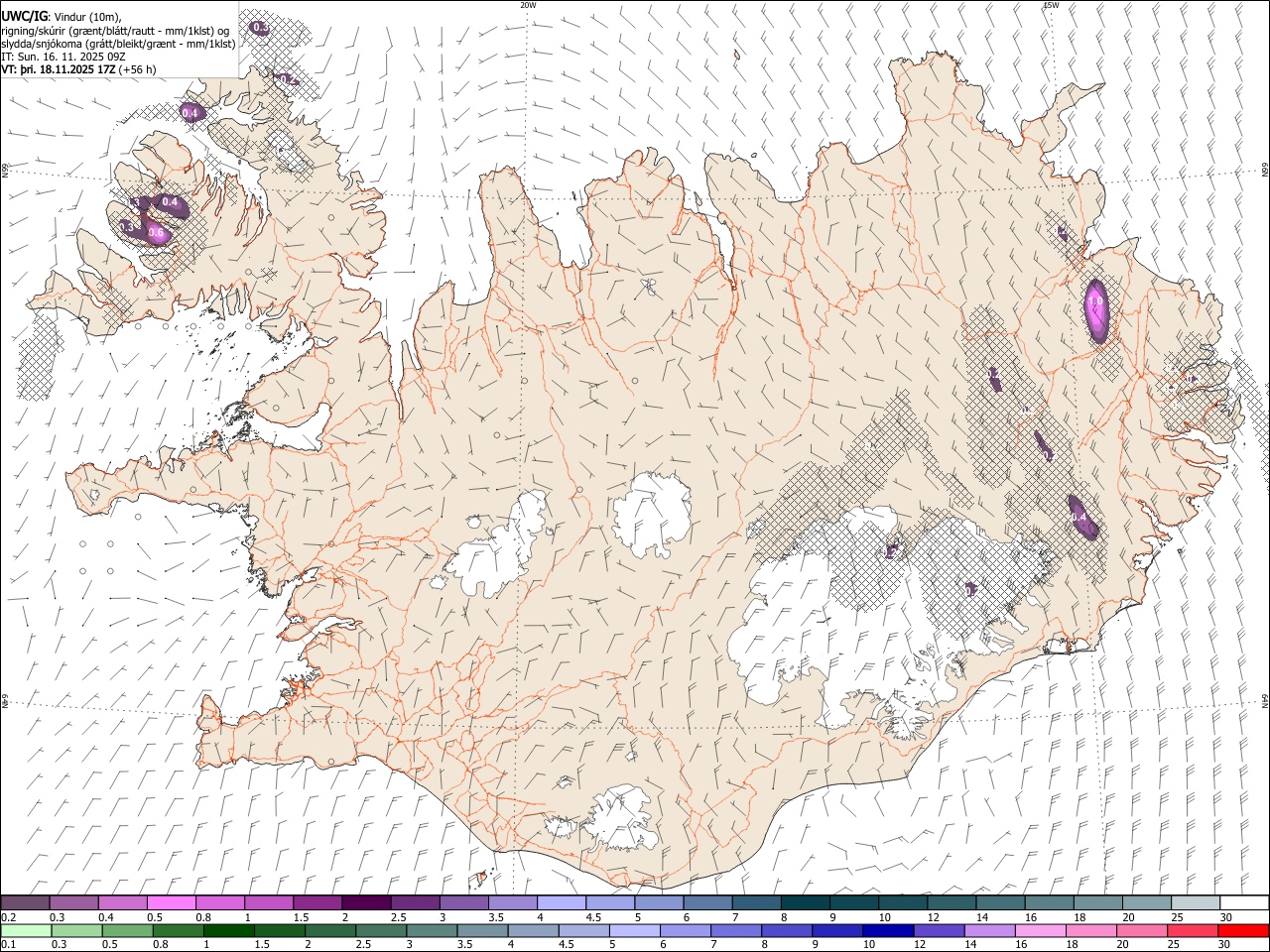The height and width of the screenshot is (952, 1270).
Task: Click the 0.1 label on the rain scale
Action: 8,945
